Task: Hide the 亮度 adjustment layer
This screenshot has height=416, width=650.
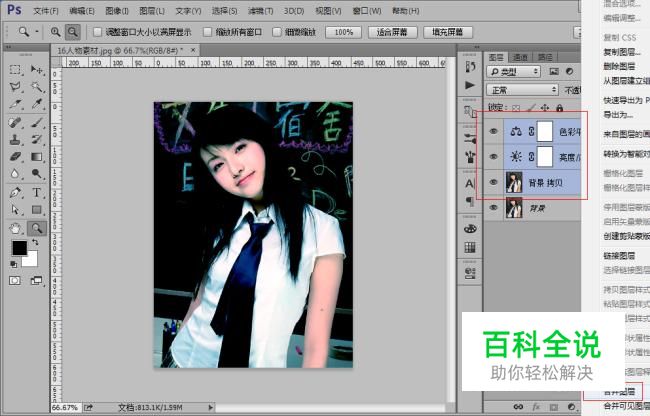Action: point(493,157)
